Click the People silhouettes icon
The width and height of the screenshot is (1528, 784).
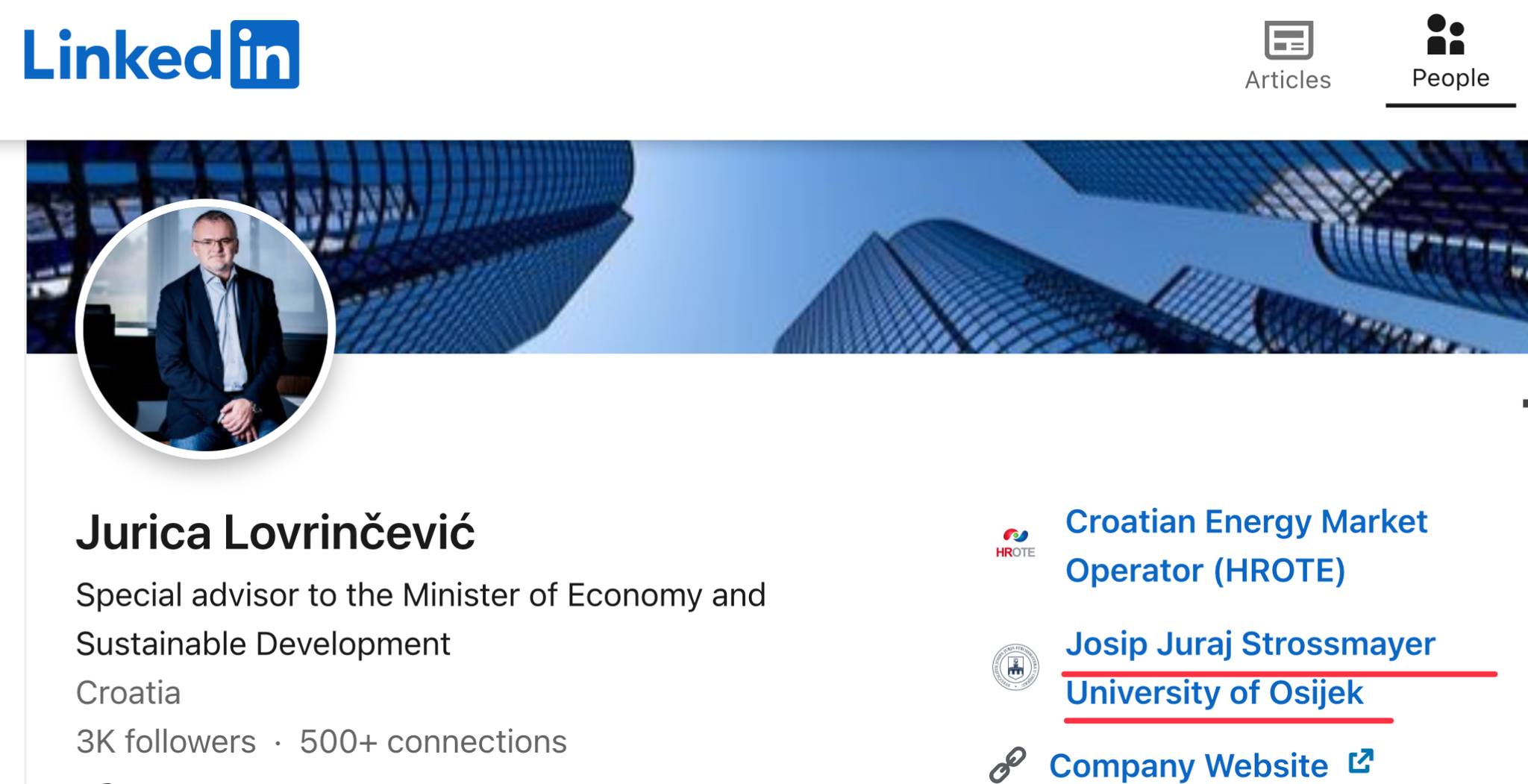(1446, 35)
